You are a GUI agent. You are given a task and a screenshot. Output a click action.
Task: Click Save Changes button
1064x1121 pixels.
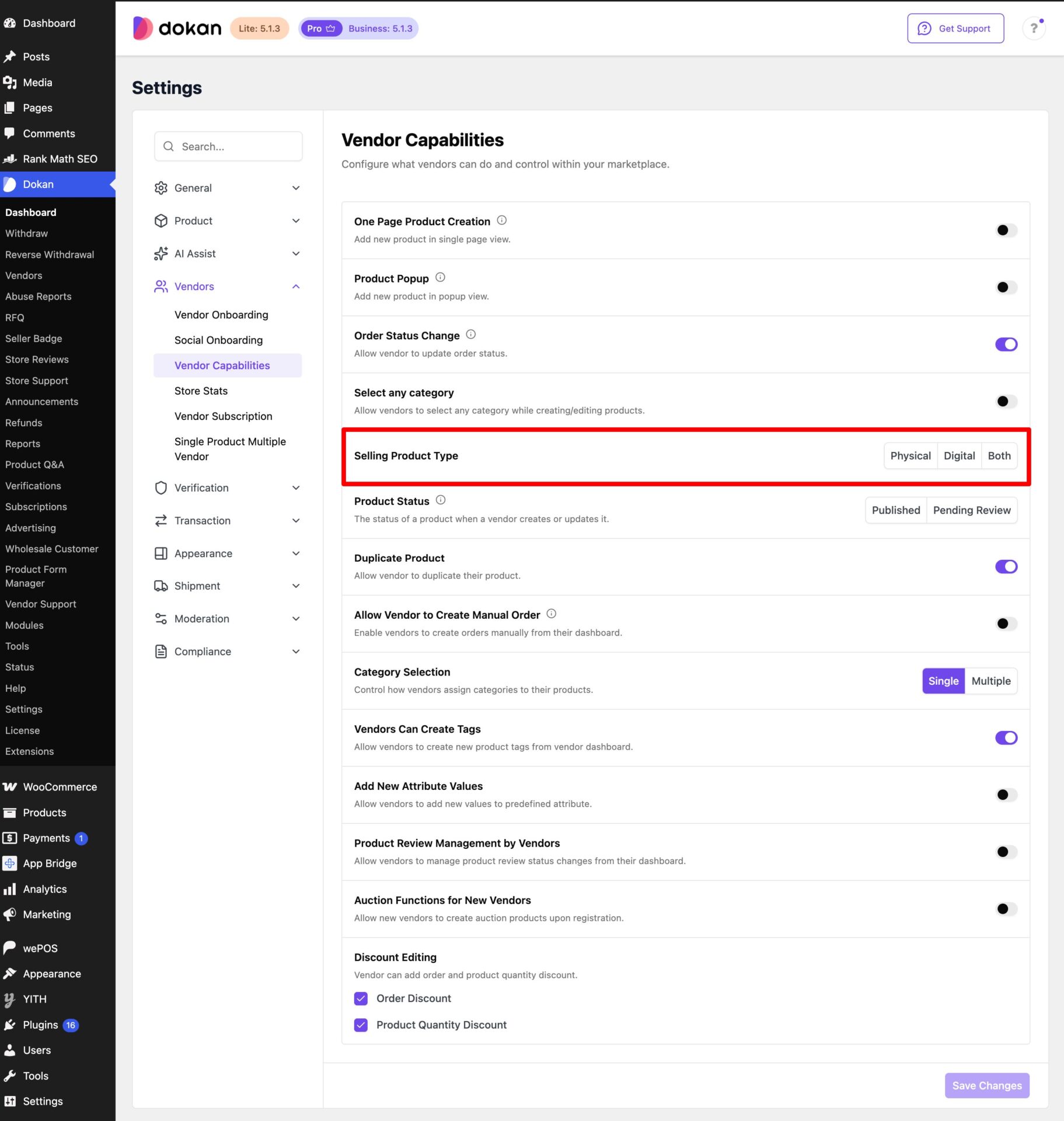pyautogui.click(x=987, y=1085)
